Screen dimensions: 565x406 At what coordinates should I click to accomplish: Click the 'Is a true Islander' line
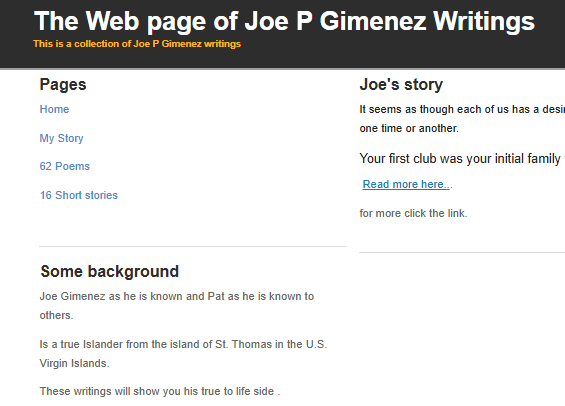(183, 344)
